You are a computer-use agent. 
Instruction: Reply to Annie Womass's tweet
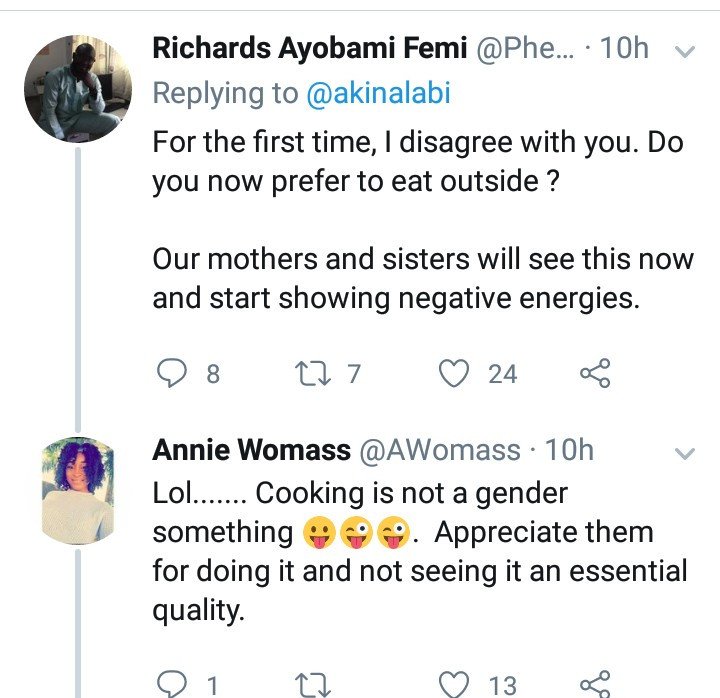click(172, 685)
